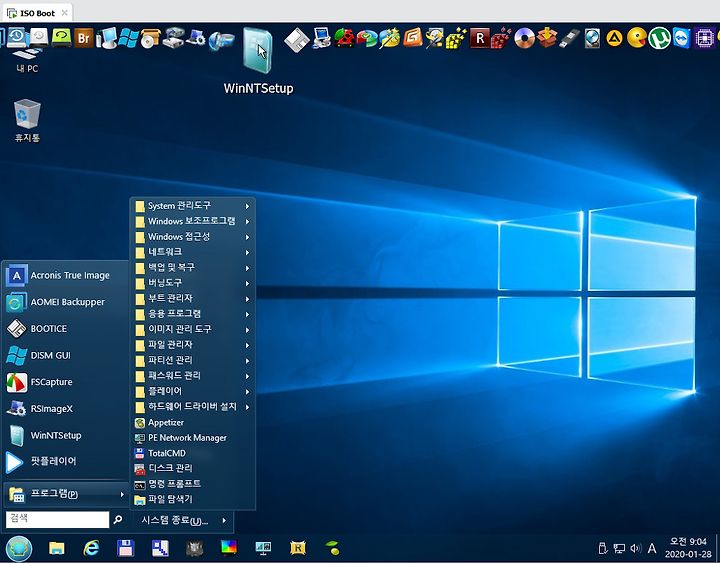Open the Adobe Bridge Br icon
Viewport: 720px width, 563px height.
83,37
